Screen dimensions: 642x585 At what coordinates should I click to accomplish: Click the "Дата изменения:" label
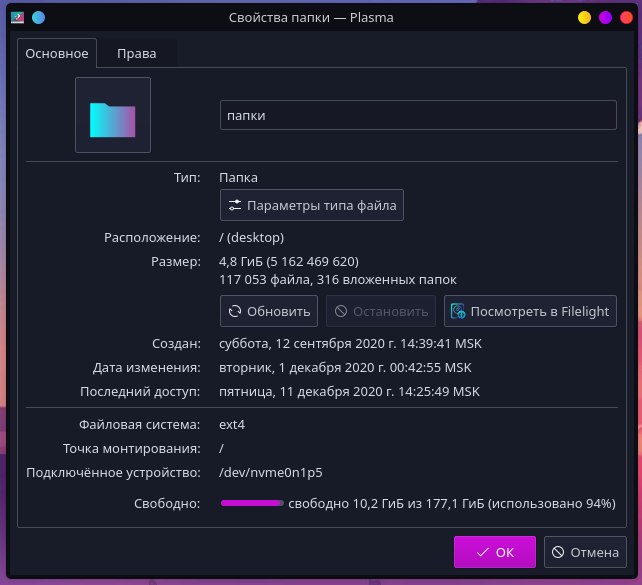147,368
